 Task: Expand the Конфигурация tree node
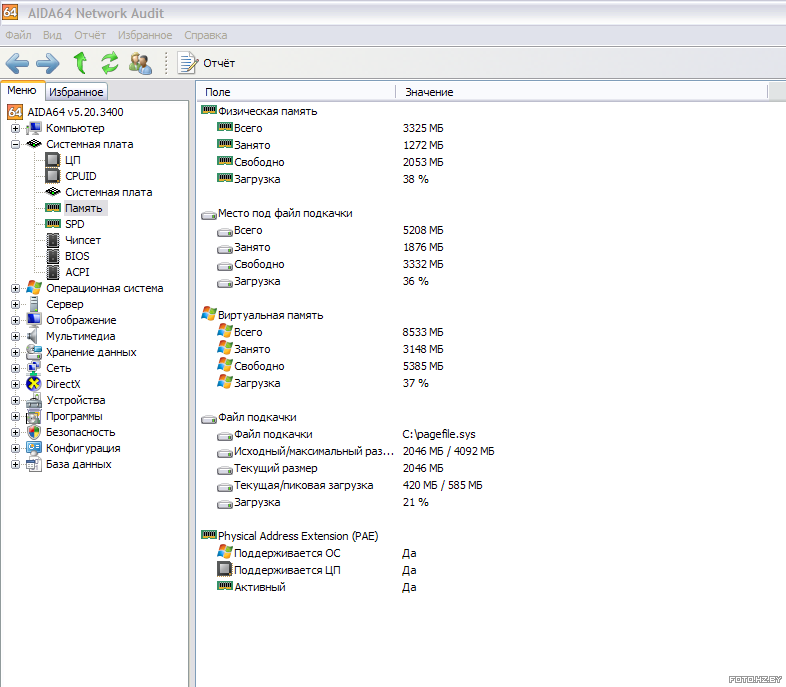point(16,448)
